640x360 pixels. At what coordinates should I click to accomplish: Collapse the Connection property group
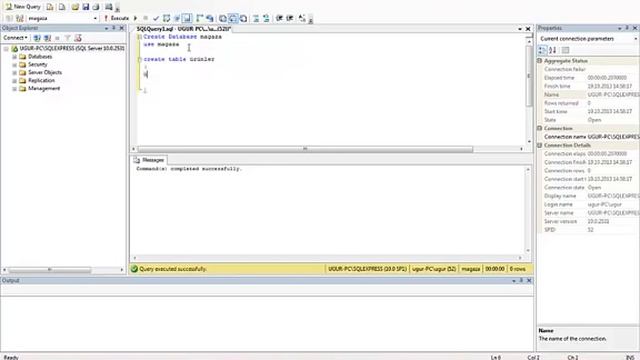tap(540, 128)
